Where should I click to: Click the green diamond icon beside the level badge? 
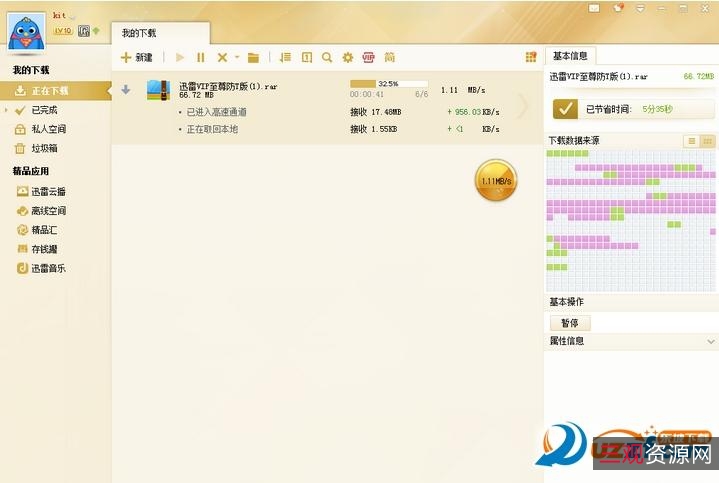[x=96, y=31]
